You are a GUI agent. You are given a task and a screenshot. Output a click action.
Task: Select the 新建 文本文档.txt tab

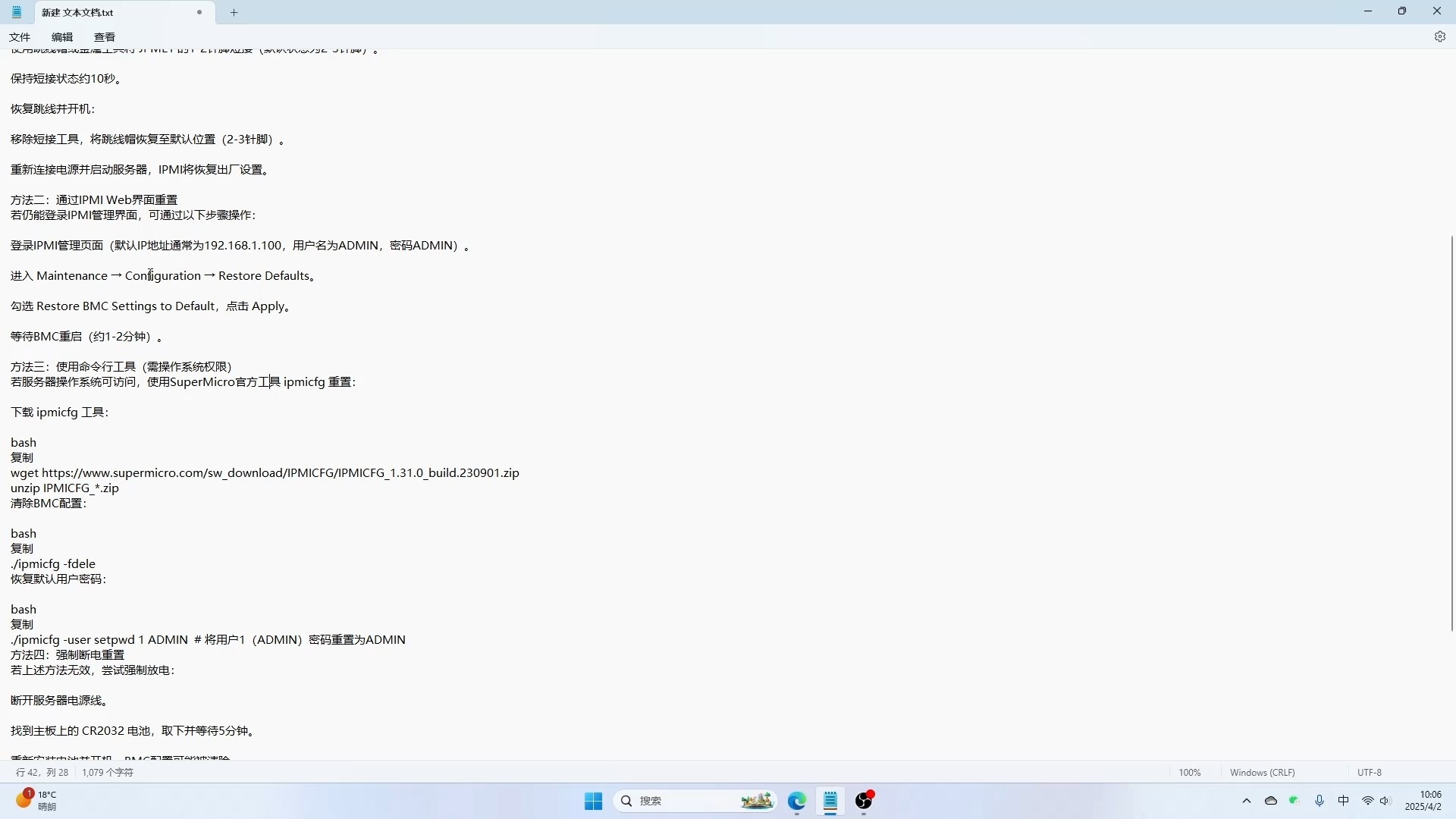tap(125, 13)
